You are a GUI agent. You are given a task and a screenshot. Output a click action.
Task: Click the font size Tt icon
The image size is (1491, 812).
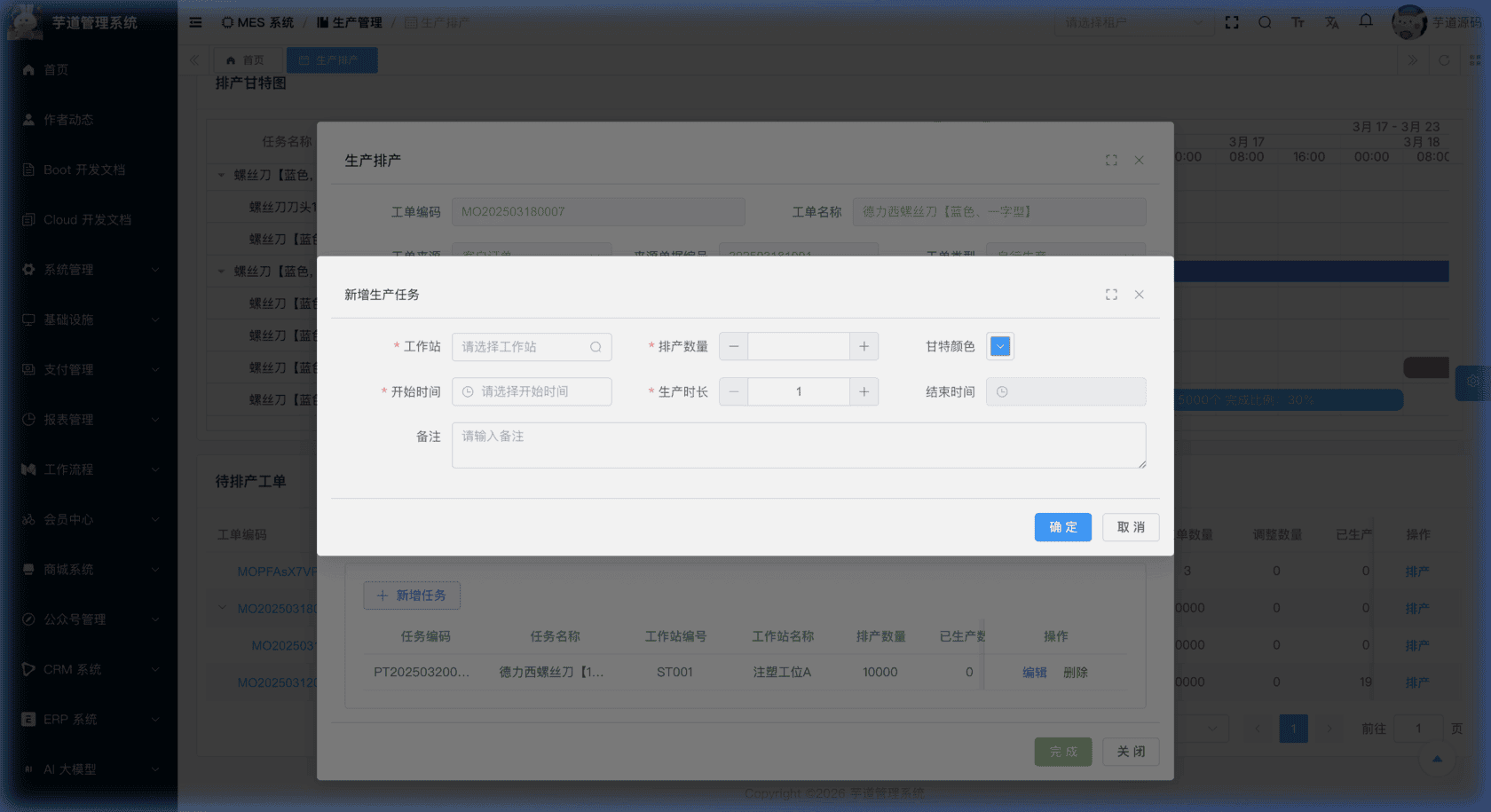(1298, 22)
